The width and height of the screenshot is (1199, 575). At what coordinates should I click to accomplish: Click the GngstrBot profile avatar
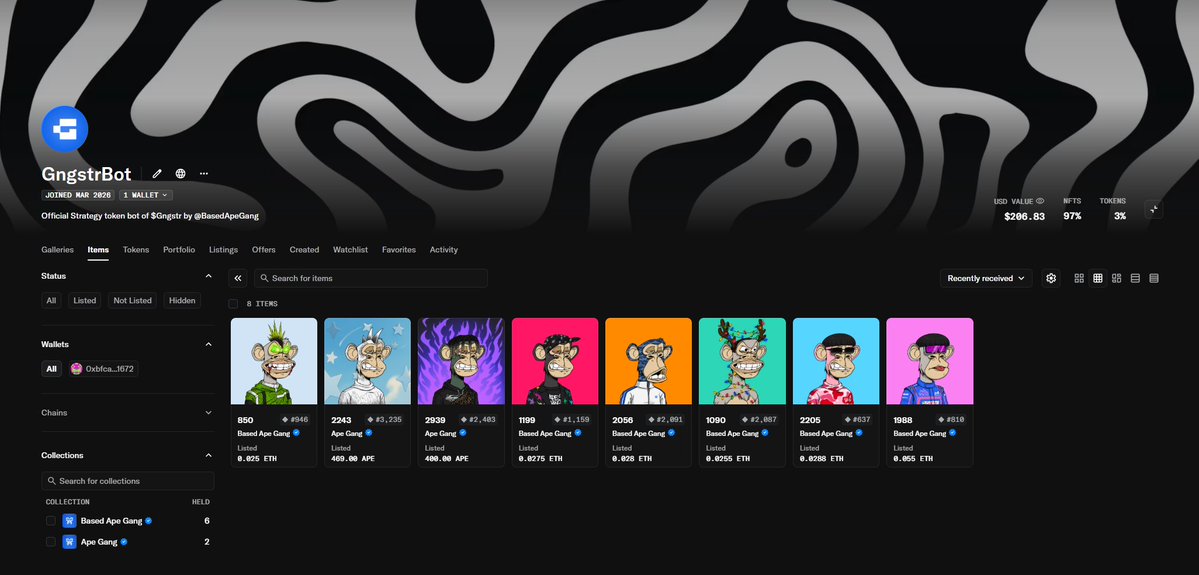(64, 129)
